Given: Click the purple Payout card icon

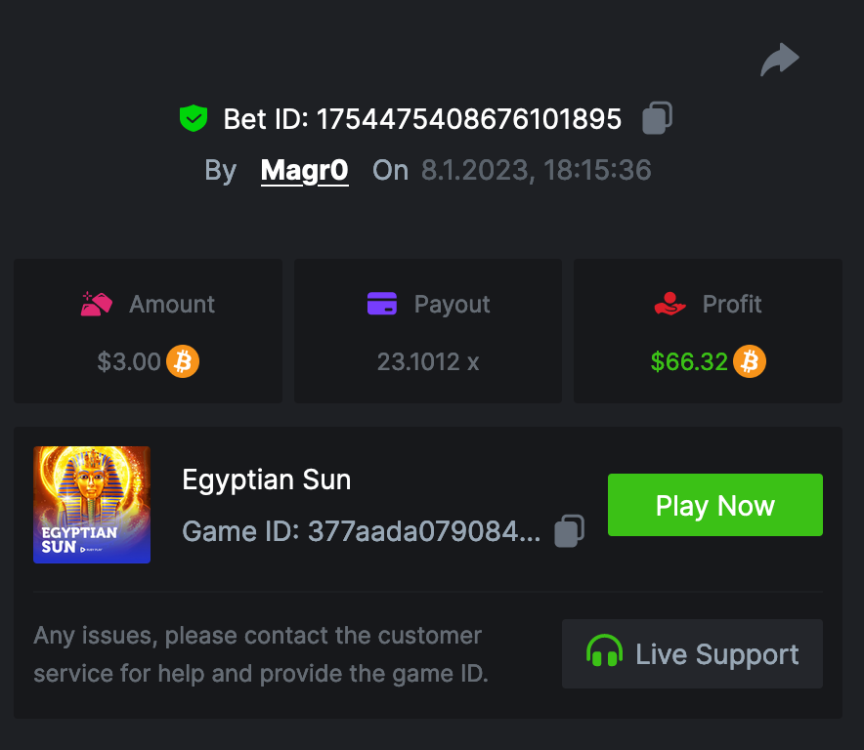Looking at the screenshot, I should [x=382, y=304].
